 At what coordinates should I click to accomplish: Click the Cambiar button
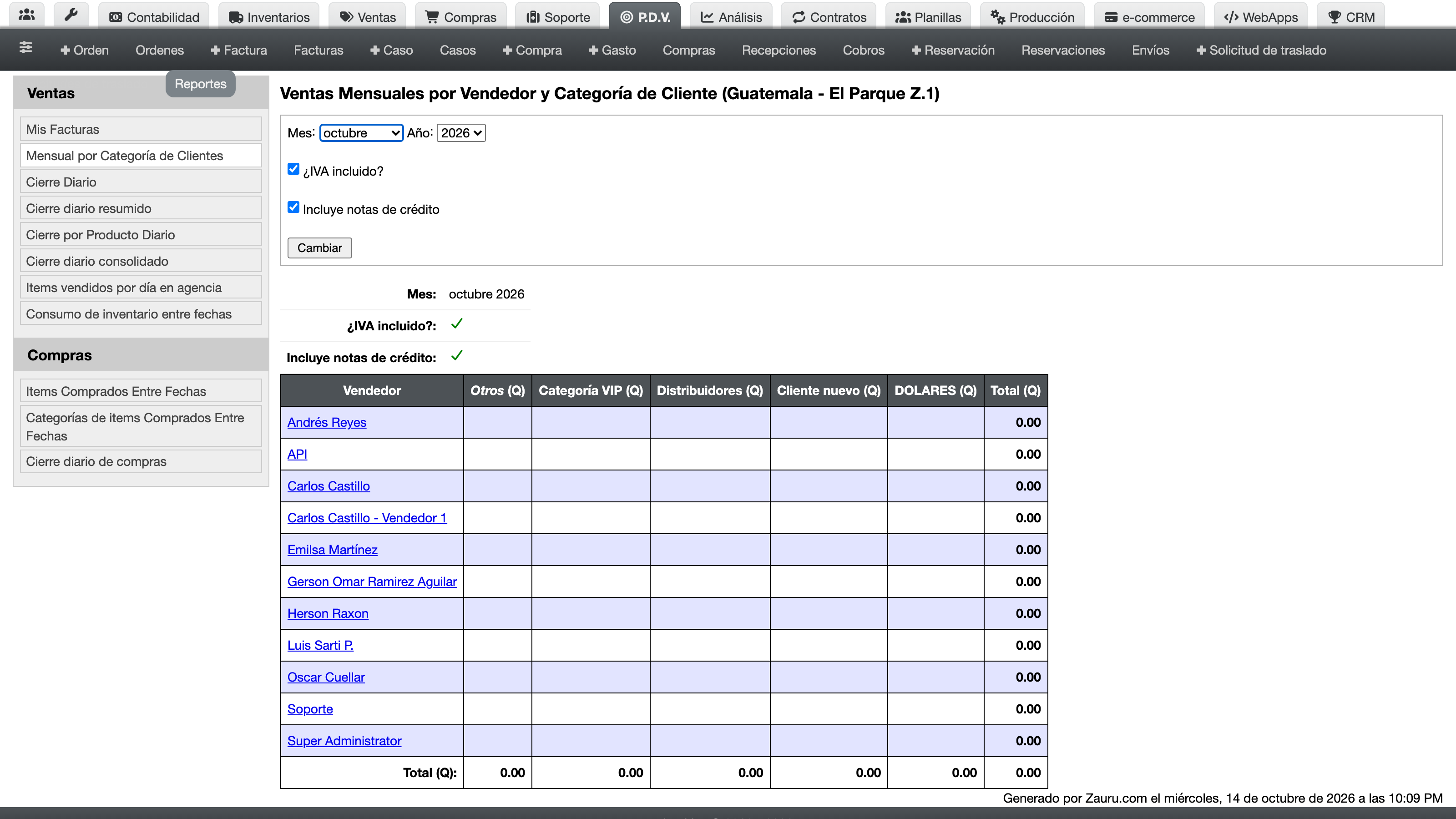click(x=319, y=248)
